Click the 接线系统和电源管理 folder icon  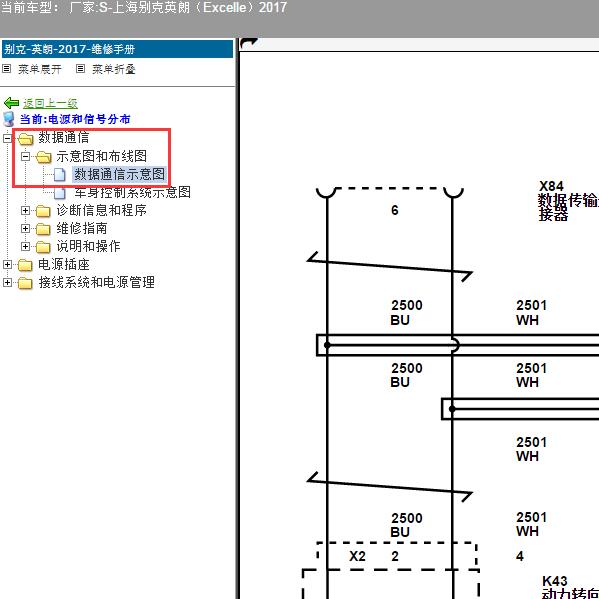coord(25,283)
